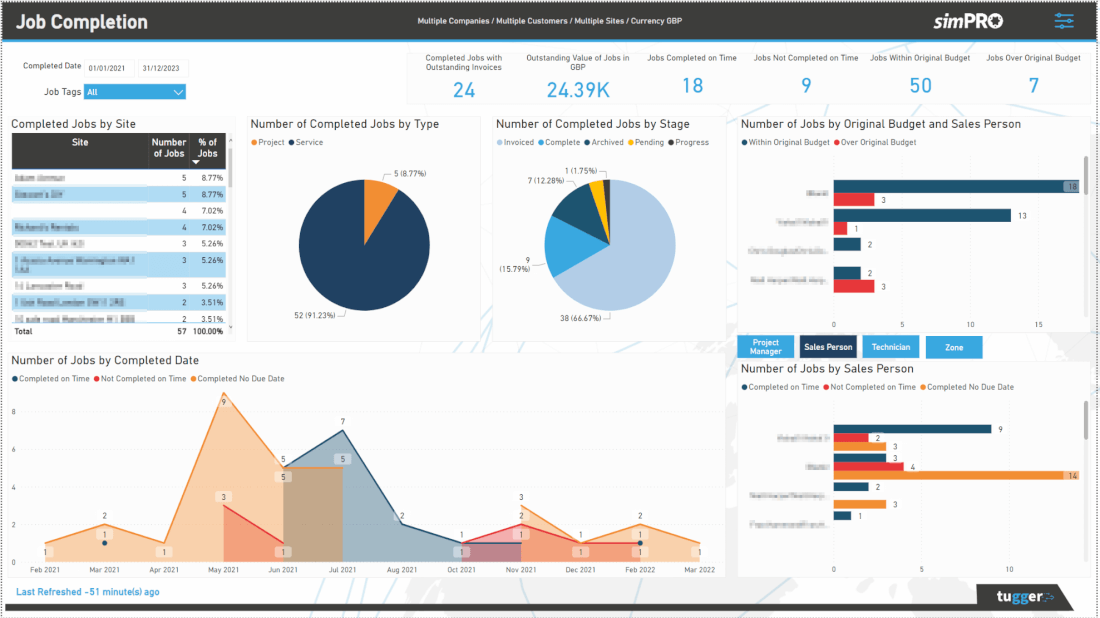The height and width of the screenshot is (618, 1100).
Task: Click Within Original Budget legend item
Action: (785, 142)
